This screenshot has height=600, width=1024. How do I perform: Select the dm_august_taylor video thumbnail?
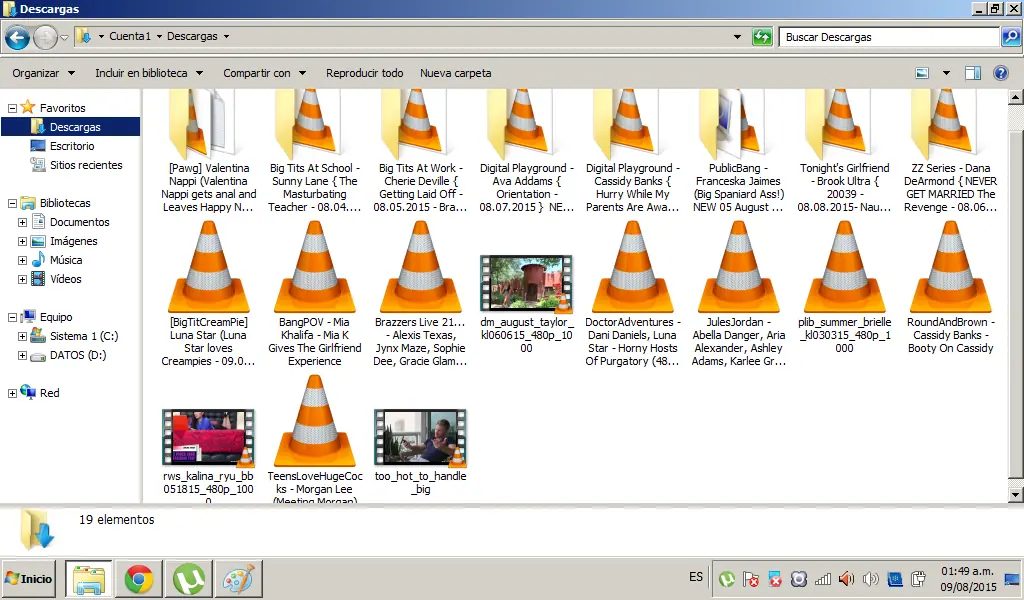526,283
